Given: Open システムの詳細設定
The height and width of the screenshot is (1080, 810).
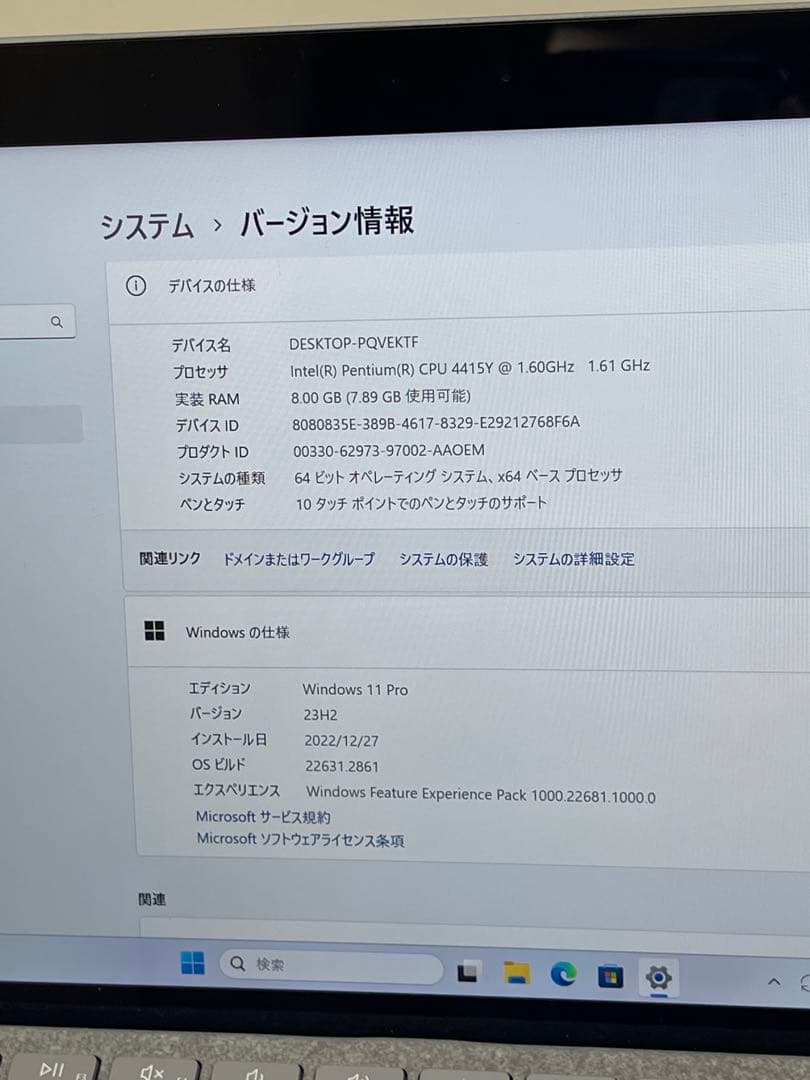Looking at the screenshot, I should 575,560.
